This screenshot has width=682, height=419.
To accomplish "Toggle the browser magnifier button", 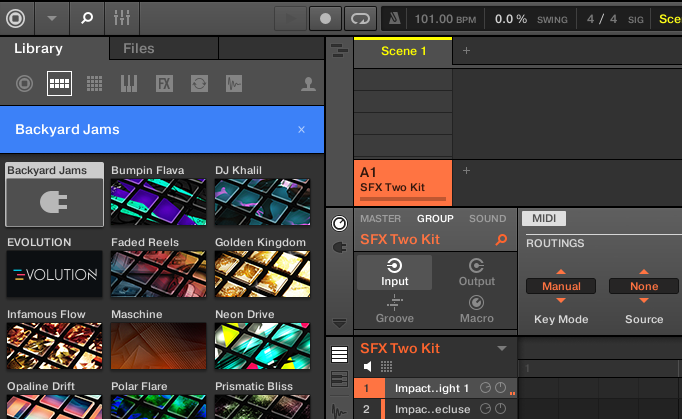I will point(87,18).
